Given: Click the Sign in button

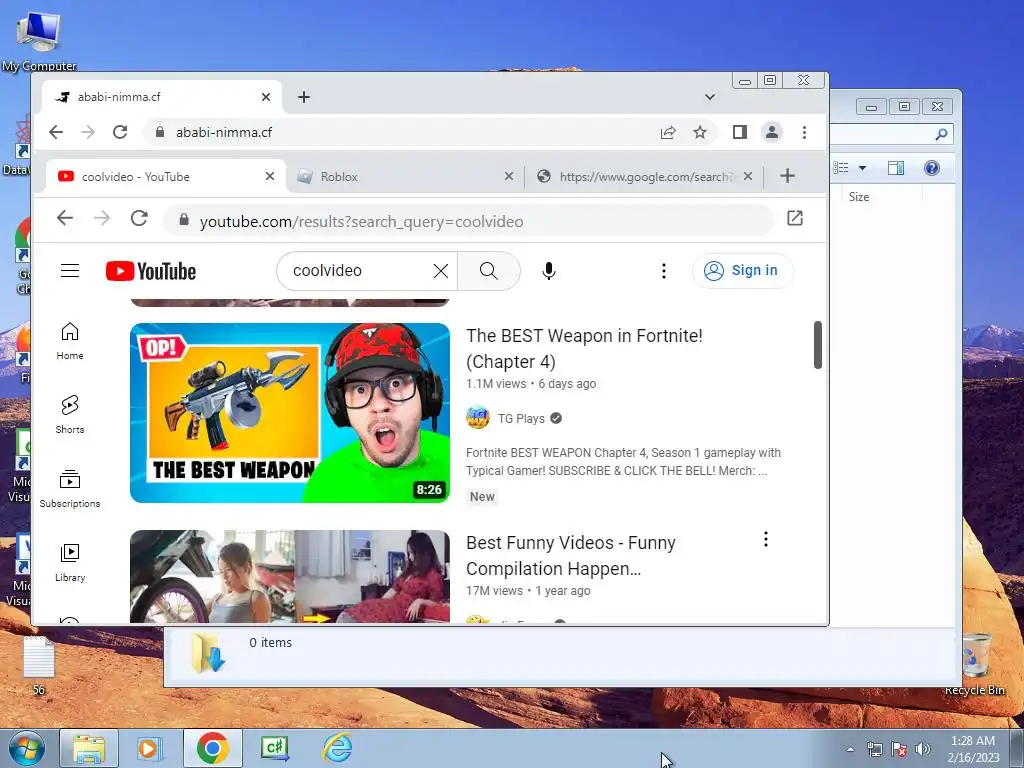Looking at the screenshot, I should [x=743, y=271].
